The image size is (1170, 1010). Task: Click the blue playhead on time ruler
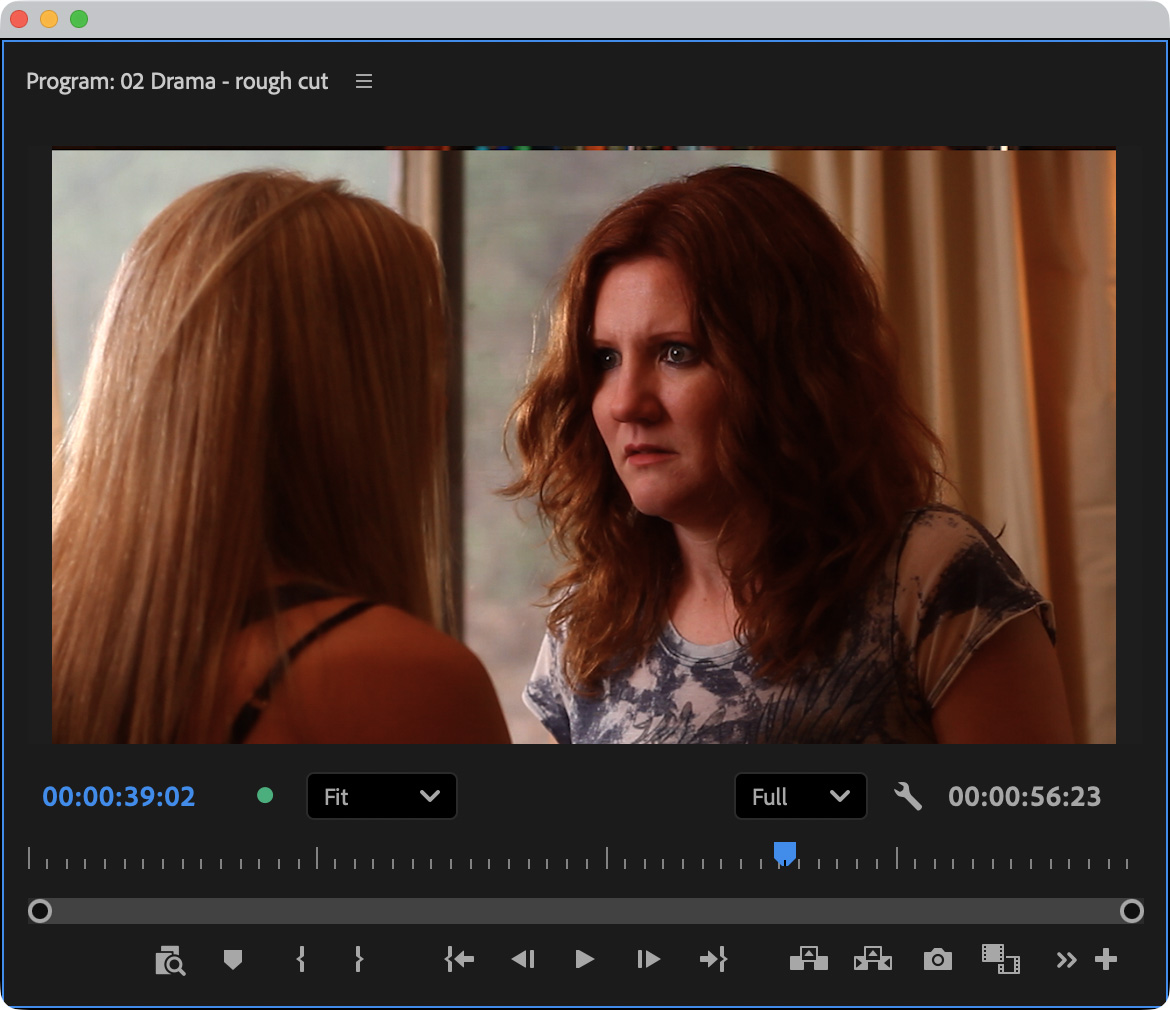[785, 853]
